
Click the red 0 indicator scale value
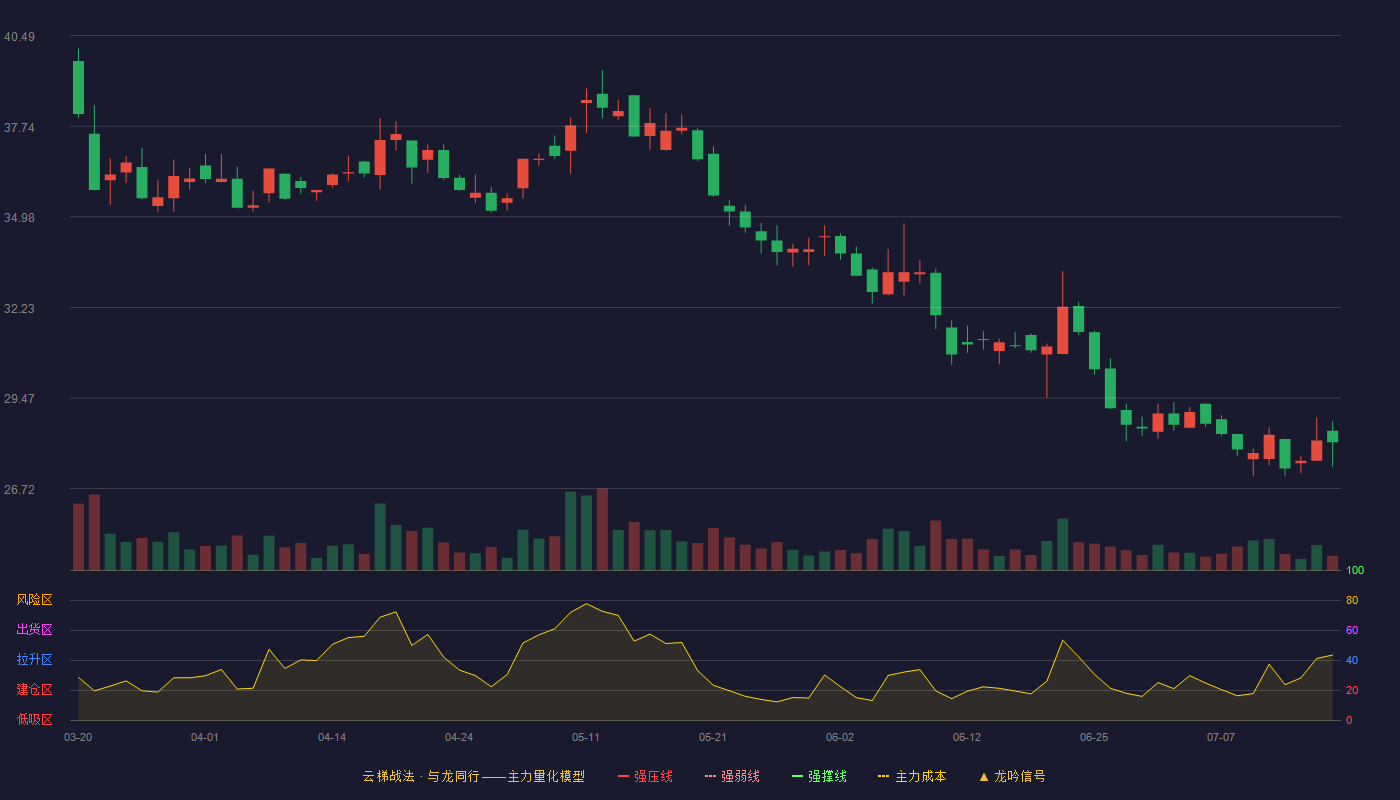tap(1349, 720)
